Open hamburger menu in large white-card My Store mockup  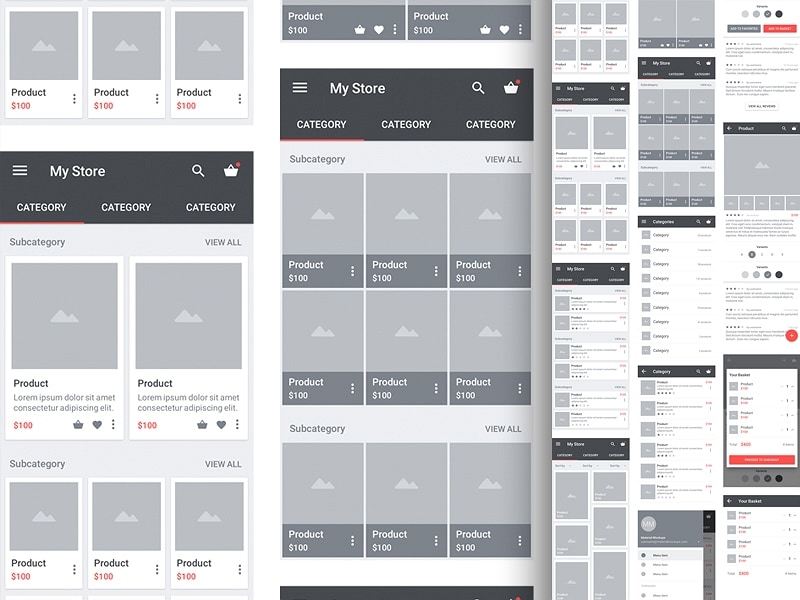tap(20, 170)
